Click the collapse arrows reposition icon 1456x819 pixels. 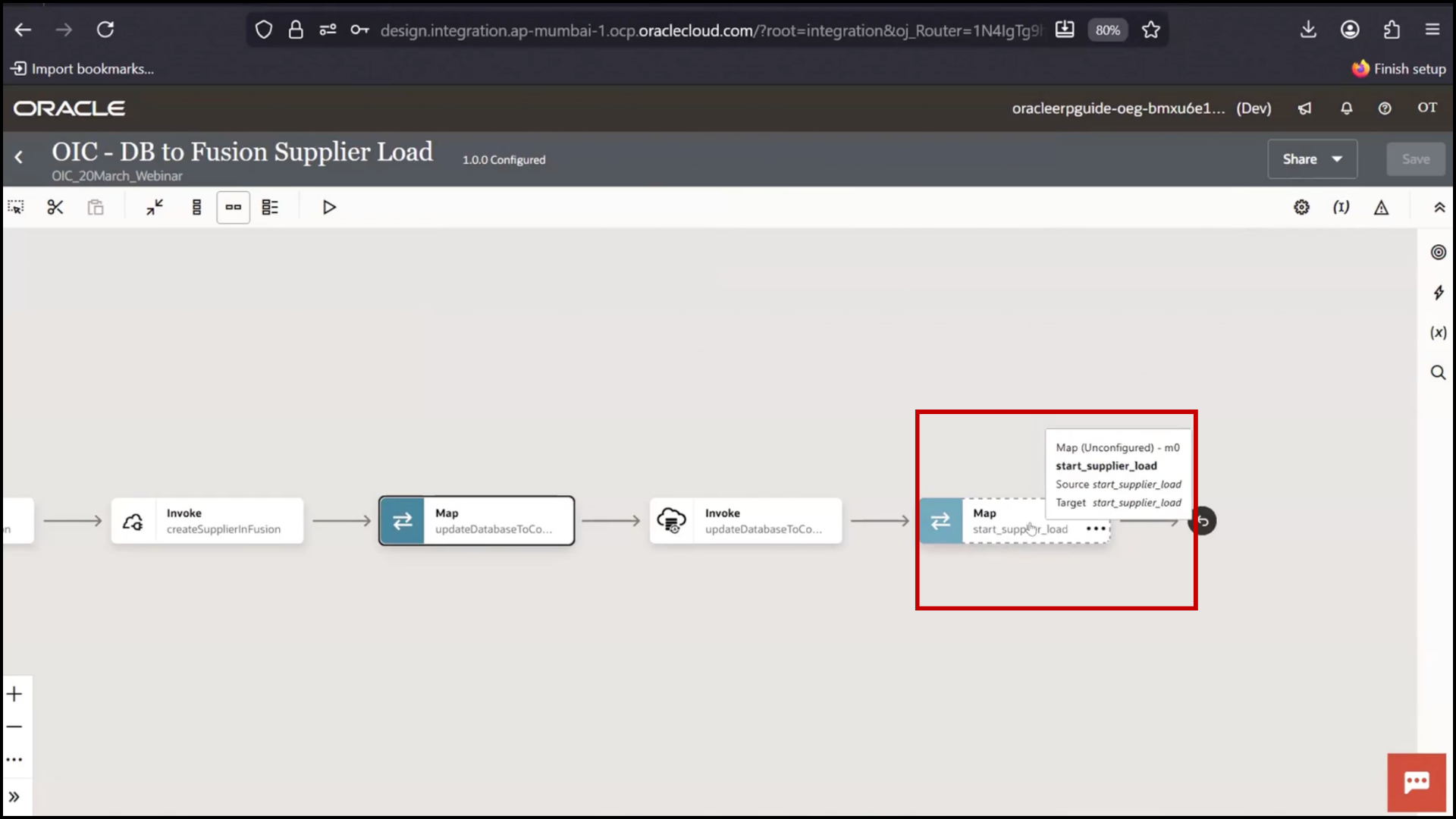[x=155, y=207]
